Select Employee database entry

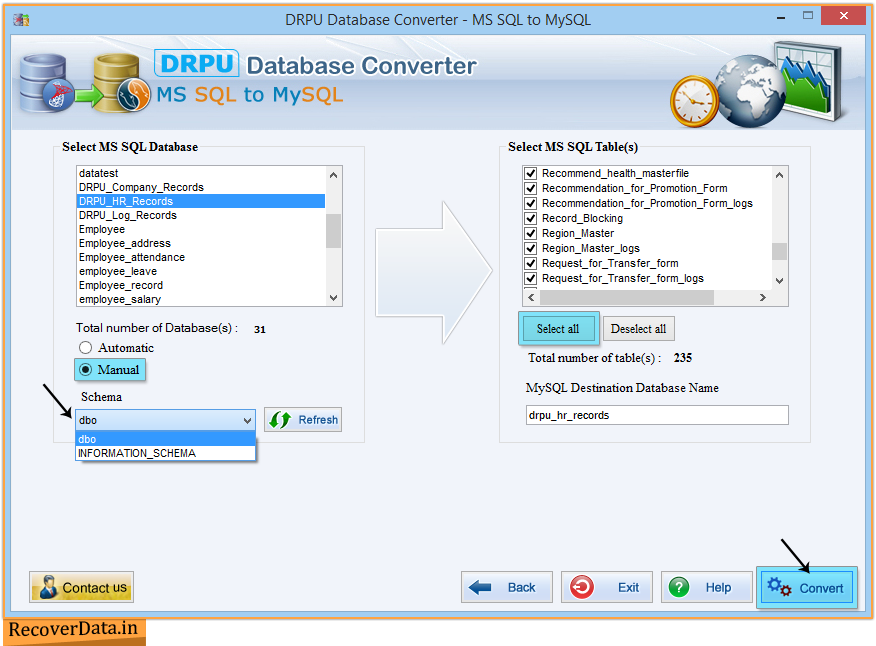(x=201, y=229)
